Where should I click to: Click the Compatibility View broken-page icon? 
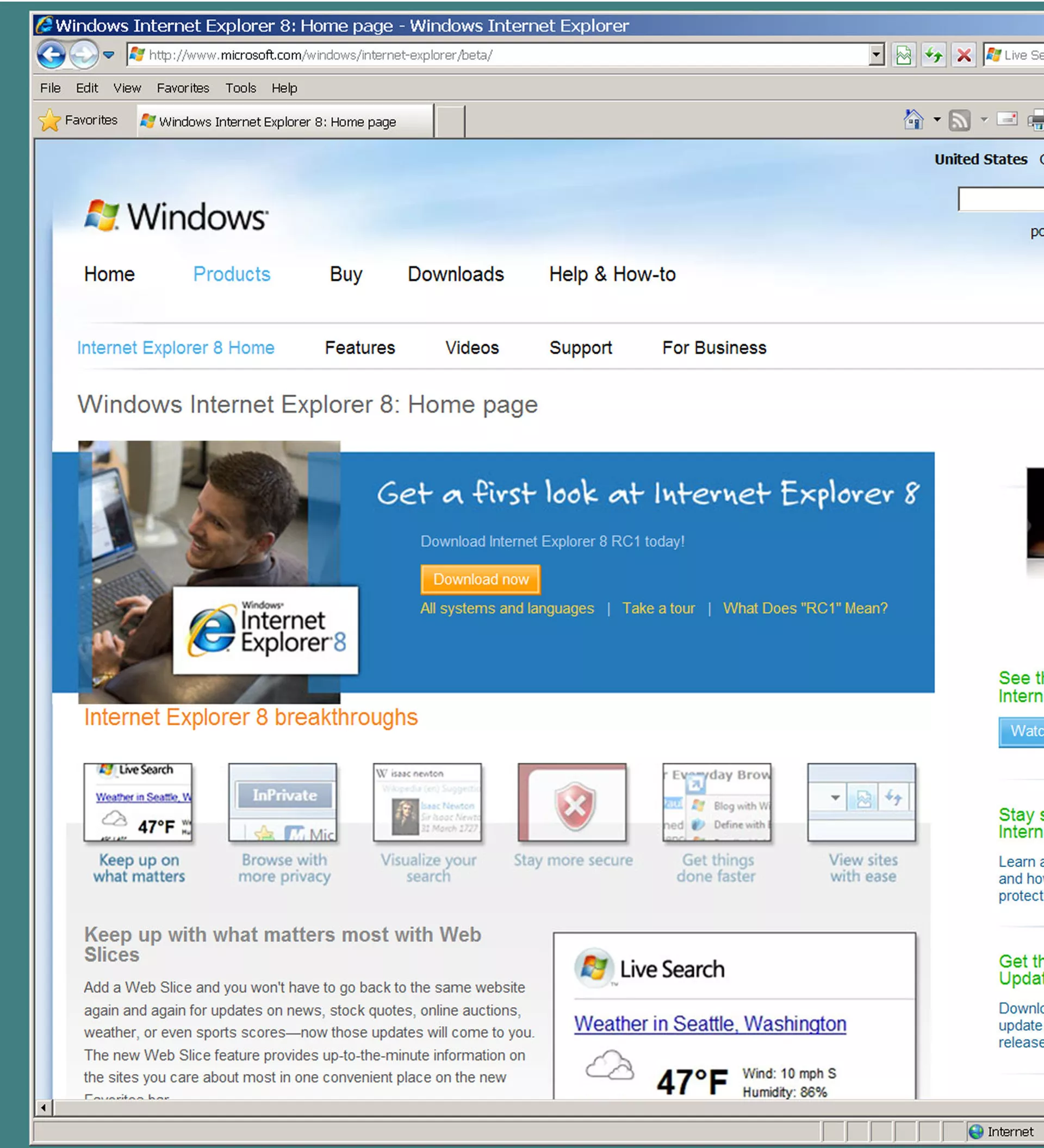click(903, 55)
